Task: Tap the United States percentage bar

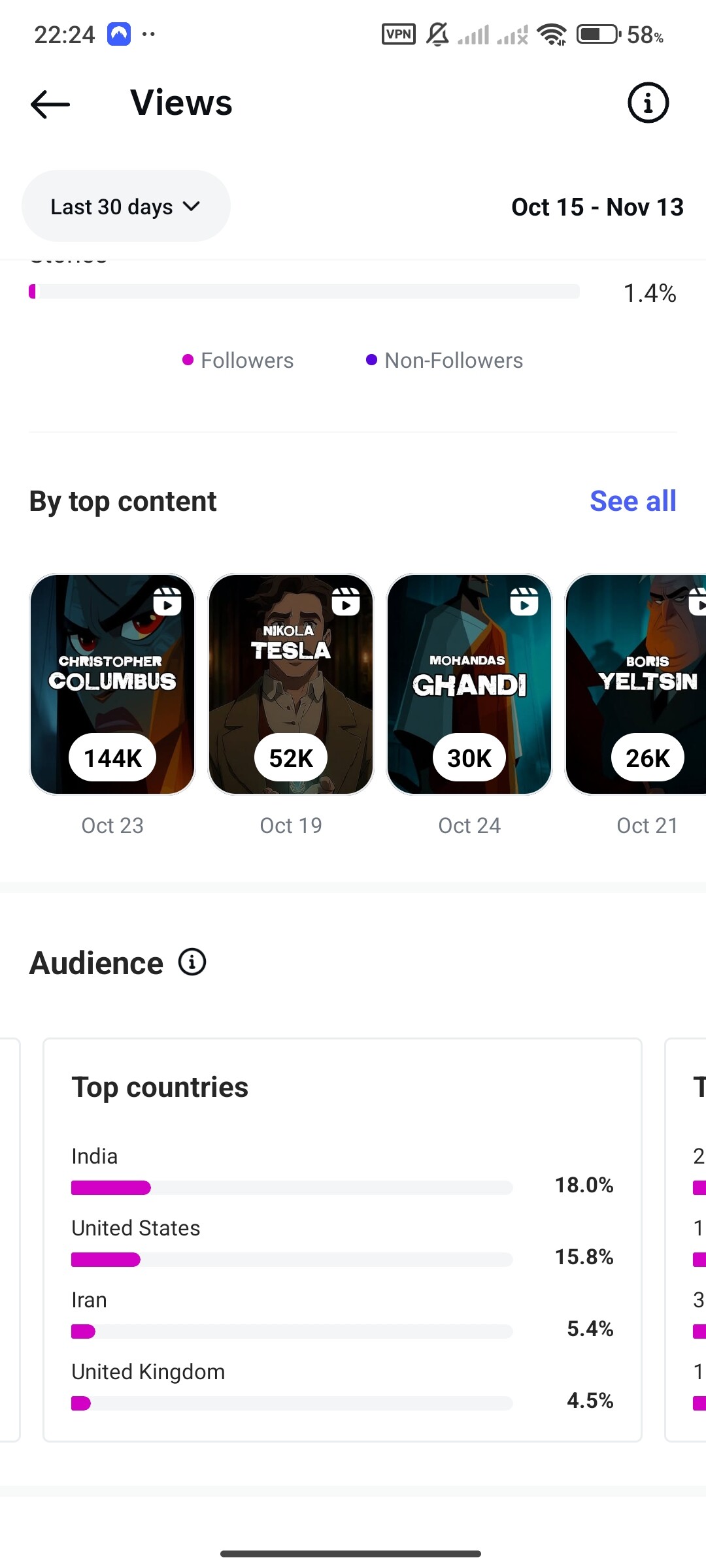Action: point(292,1260)
